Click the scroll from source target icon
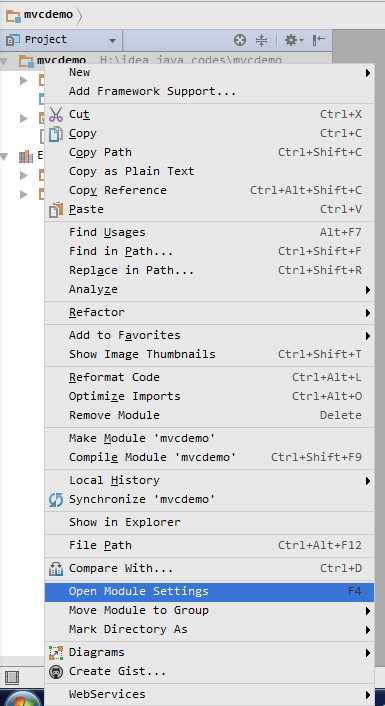Viewport: 385px width, 706px height. [x=240, y=41]
